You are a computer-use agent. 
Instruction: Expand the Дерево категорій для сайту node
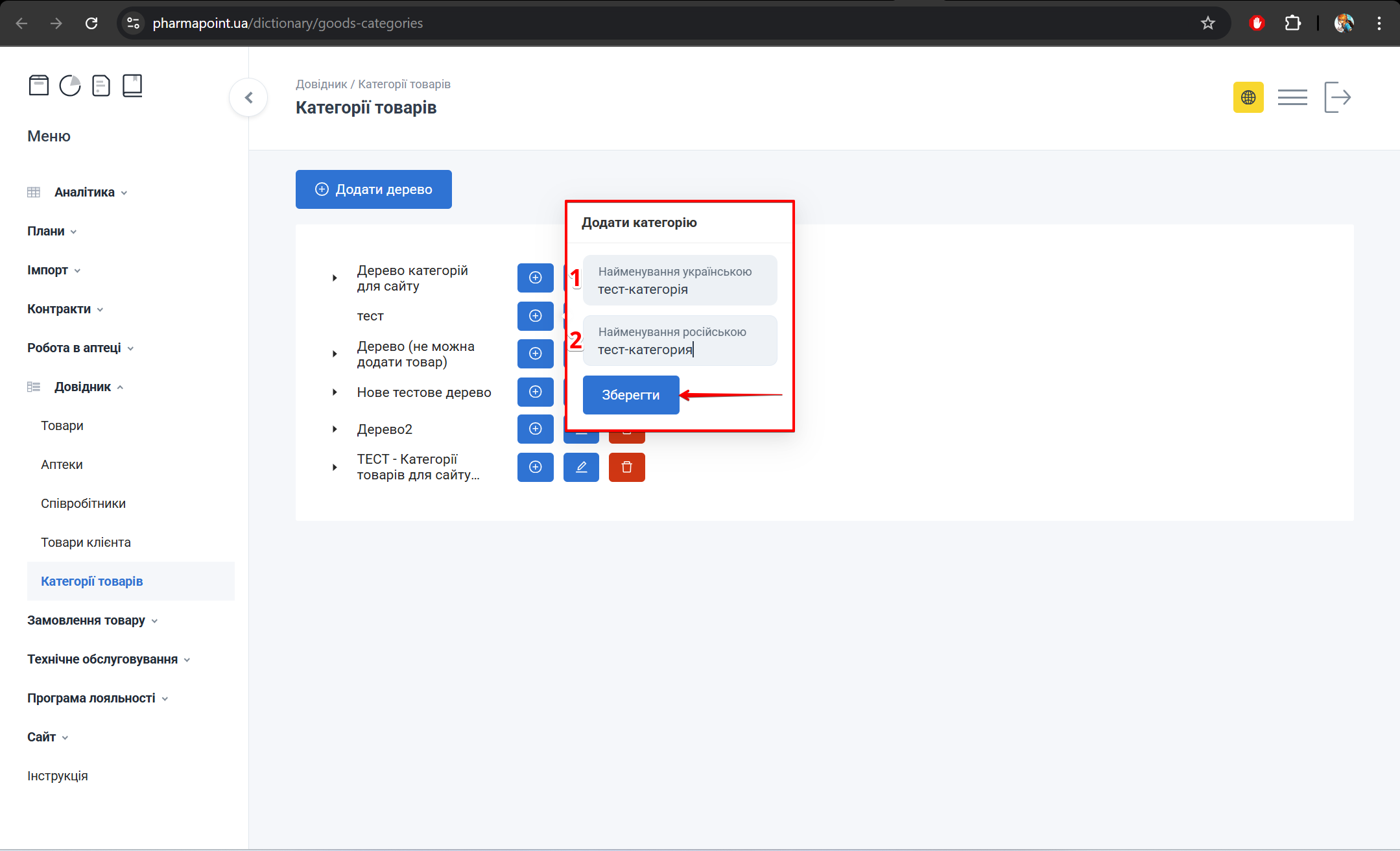[x=335, y=278]
